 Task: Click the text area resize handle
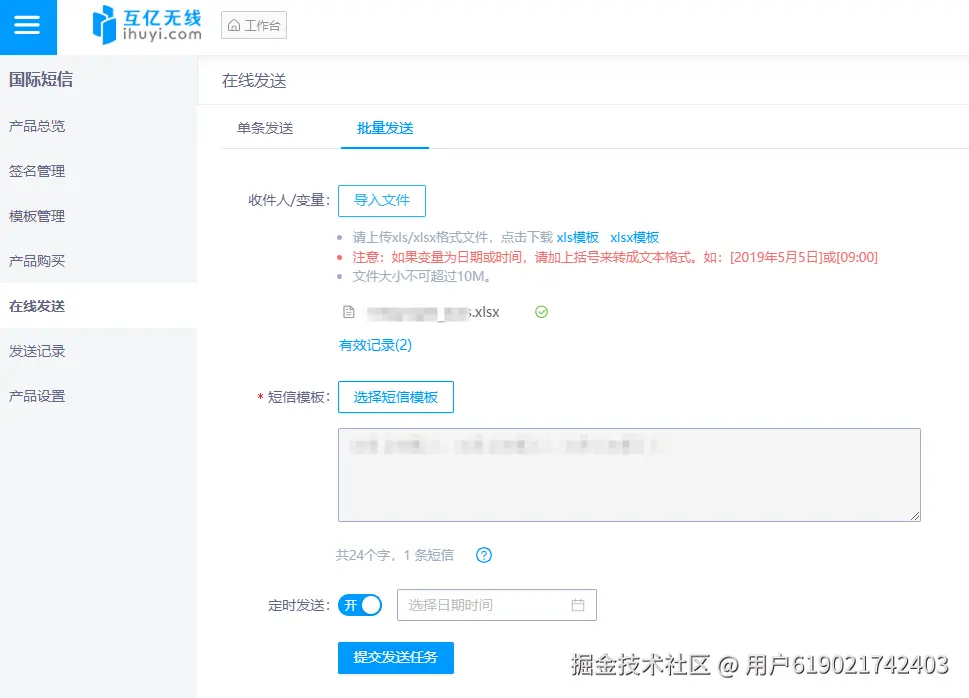click(x=915, y=516)
